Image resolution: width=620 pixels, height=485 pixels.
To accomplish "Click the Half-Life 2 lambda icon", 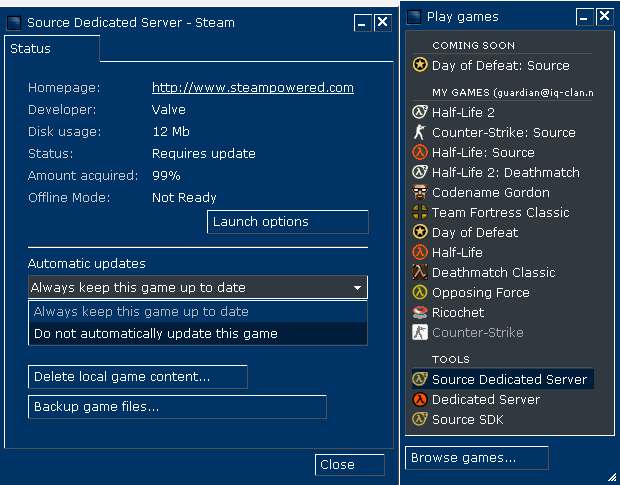I will click(420, 112).
